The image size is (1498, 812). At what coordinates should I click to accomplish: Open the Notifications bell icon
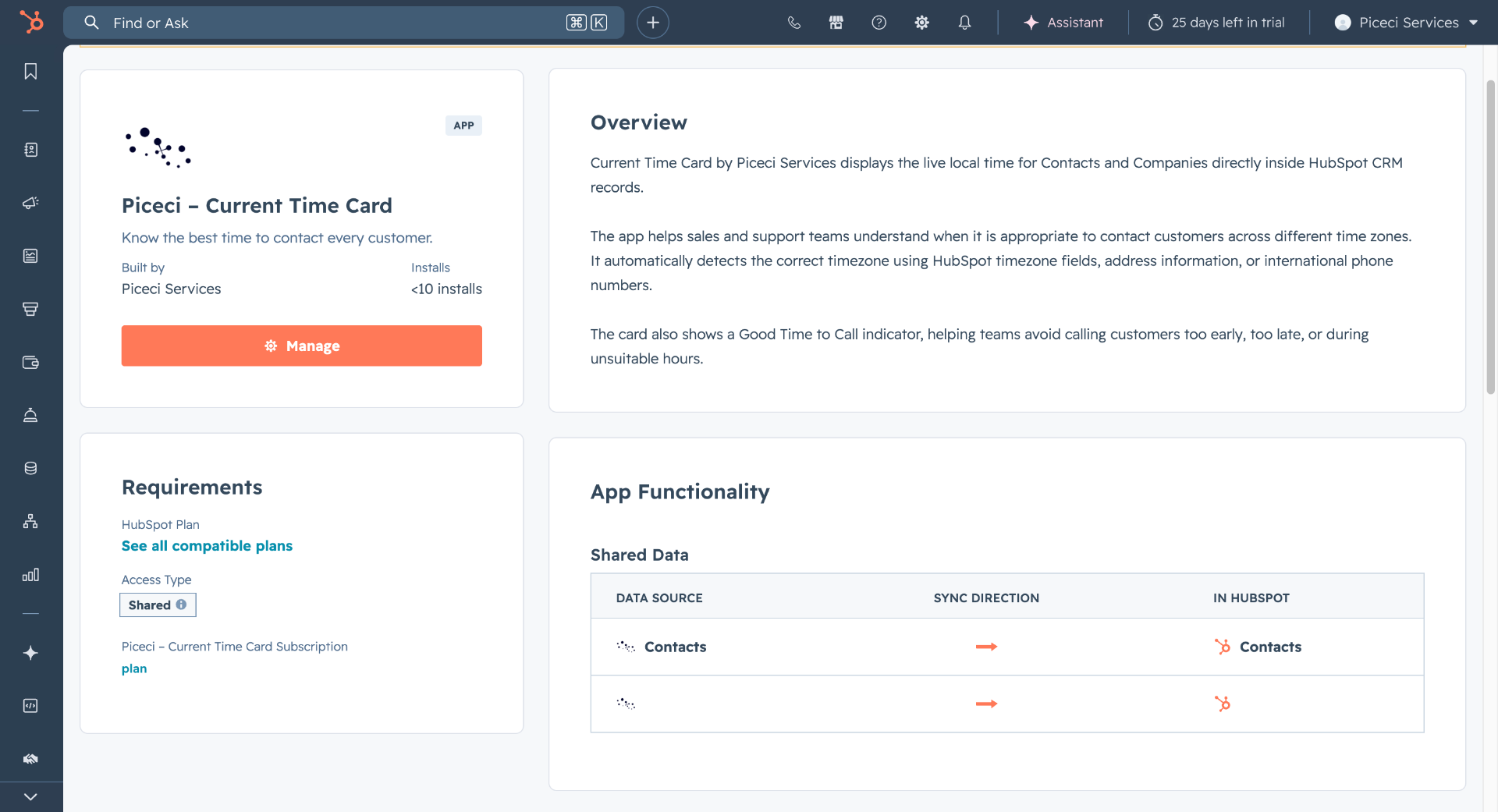pos(965,23)
